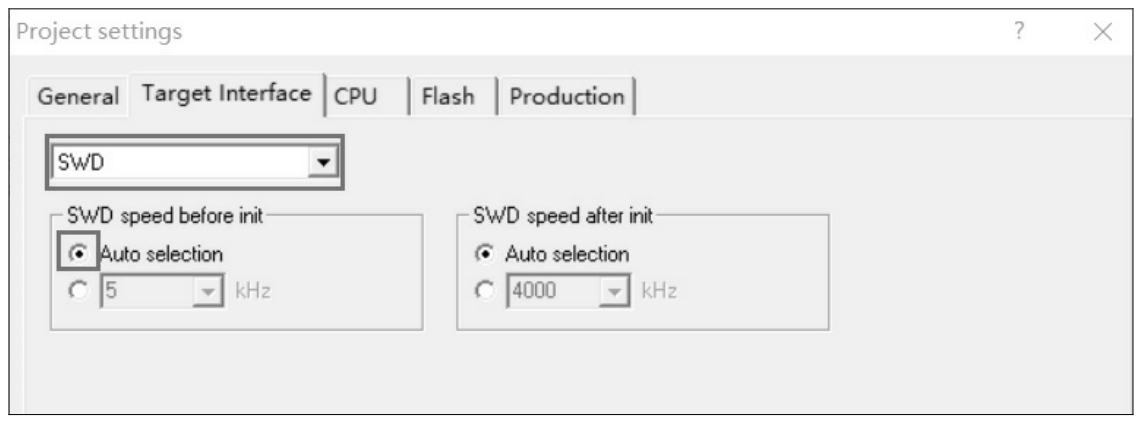Switch to the General tab

78,98
